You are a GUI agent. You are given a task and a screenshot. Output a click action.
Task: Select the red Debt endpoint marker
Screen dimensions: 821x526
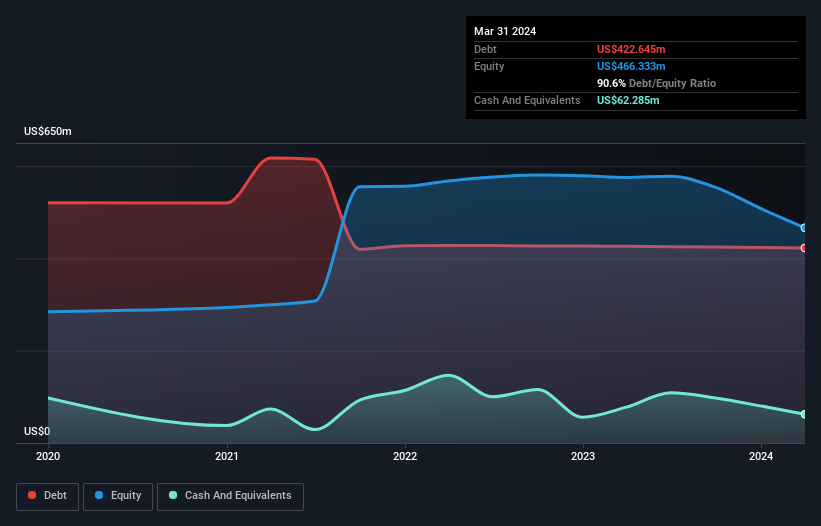tap(804, 248)
